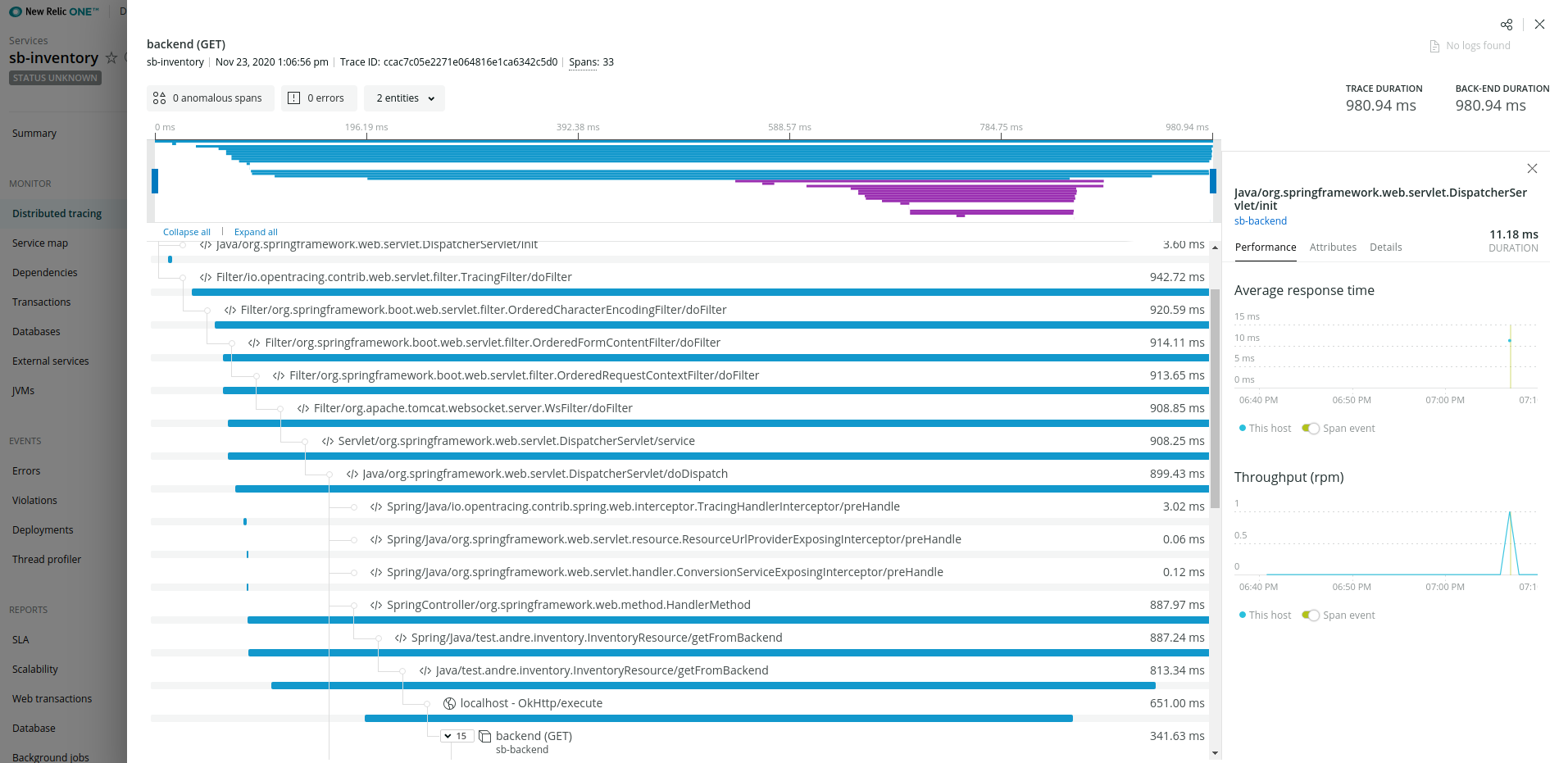
Task: Toggle Span event in Throughput chart
Action: pyautogui.click(x=1311, y=615)
